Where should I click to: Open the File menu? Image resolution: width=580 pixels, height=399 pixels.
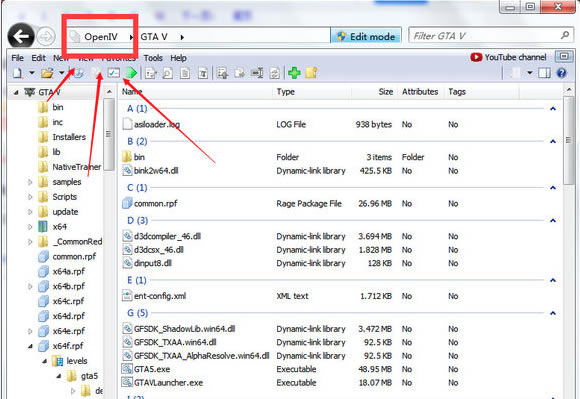[17, 58]
